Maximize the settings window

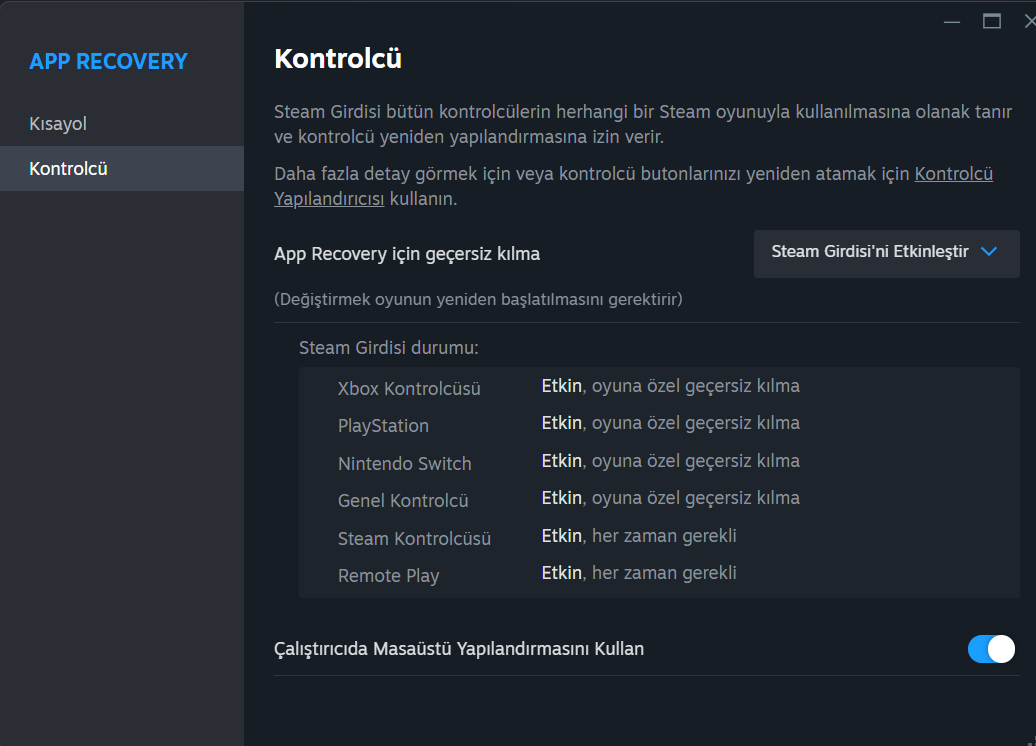click(992, 21)
